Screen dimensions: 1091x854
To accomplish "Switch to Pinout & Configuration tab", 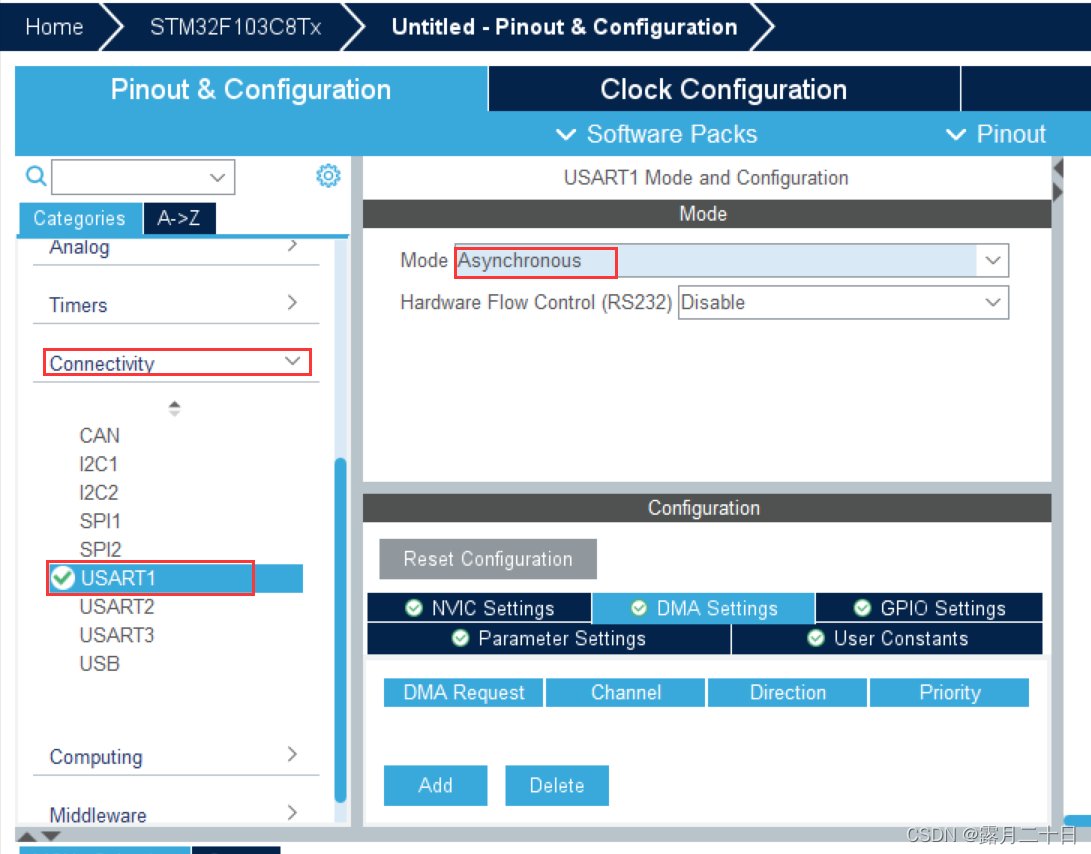I will [251, 89].
